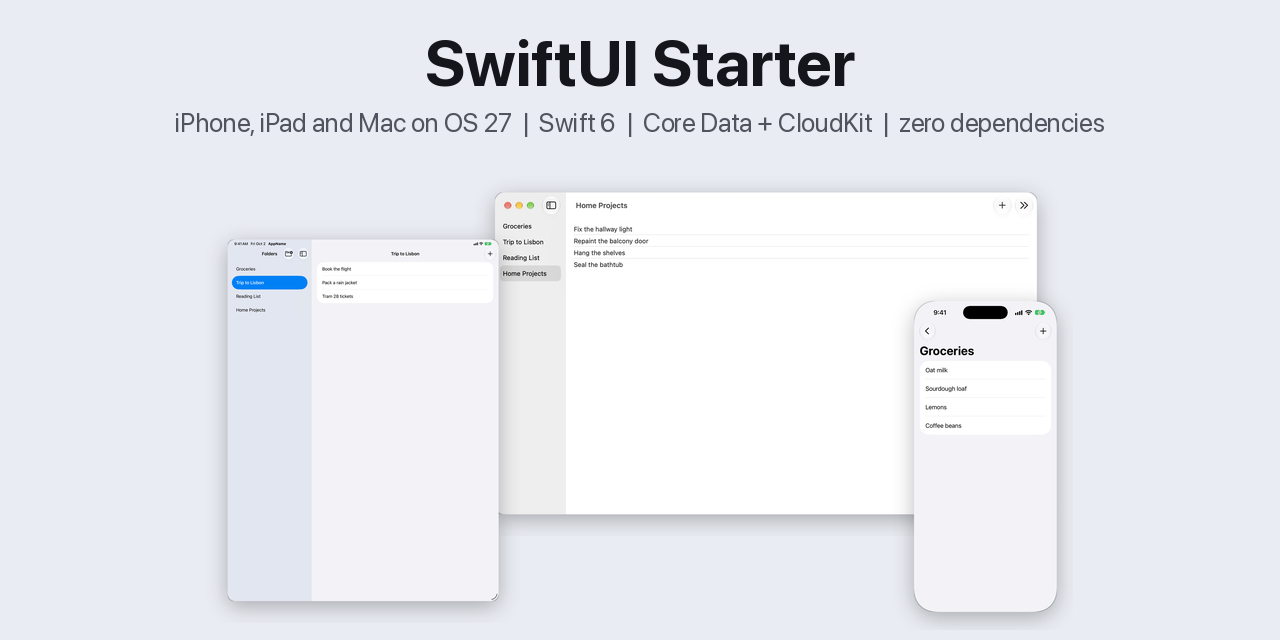Open Home Projects in the iPad sidebar
This screenshot has width=1280, height=640.
pyautogui.click(x=270, y=310)
